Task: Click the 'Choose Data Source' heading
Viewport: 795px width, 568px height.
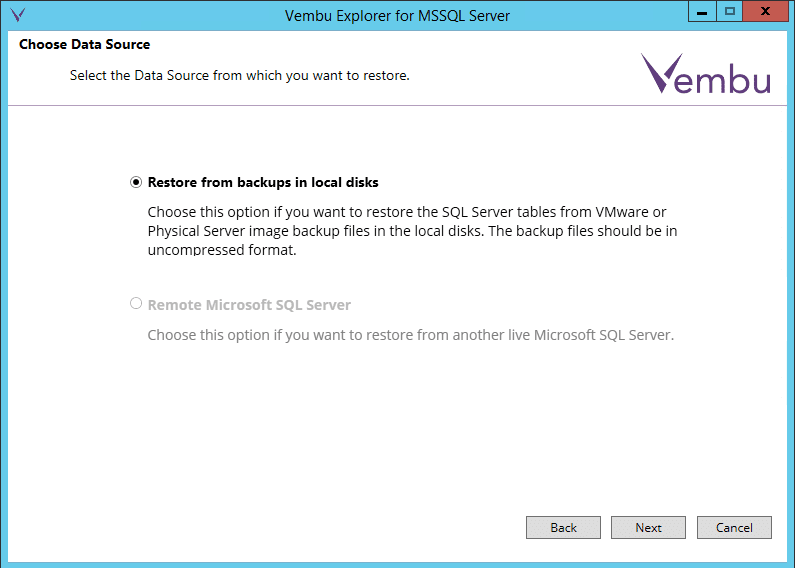Action: [x=84, y=45]
